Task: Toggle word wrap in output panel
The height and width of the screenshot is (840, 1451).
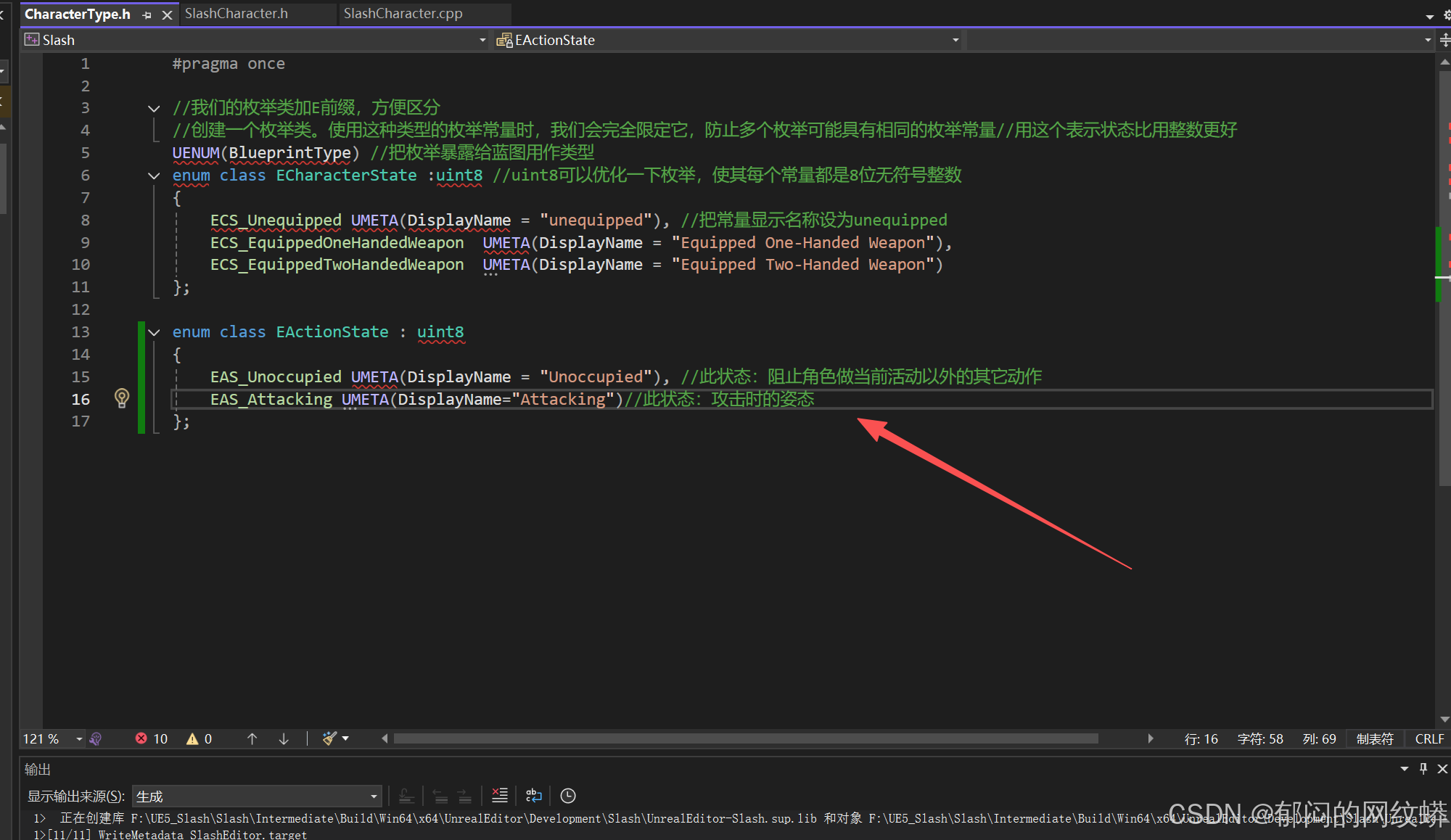Action: point(534,796)
